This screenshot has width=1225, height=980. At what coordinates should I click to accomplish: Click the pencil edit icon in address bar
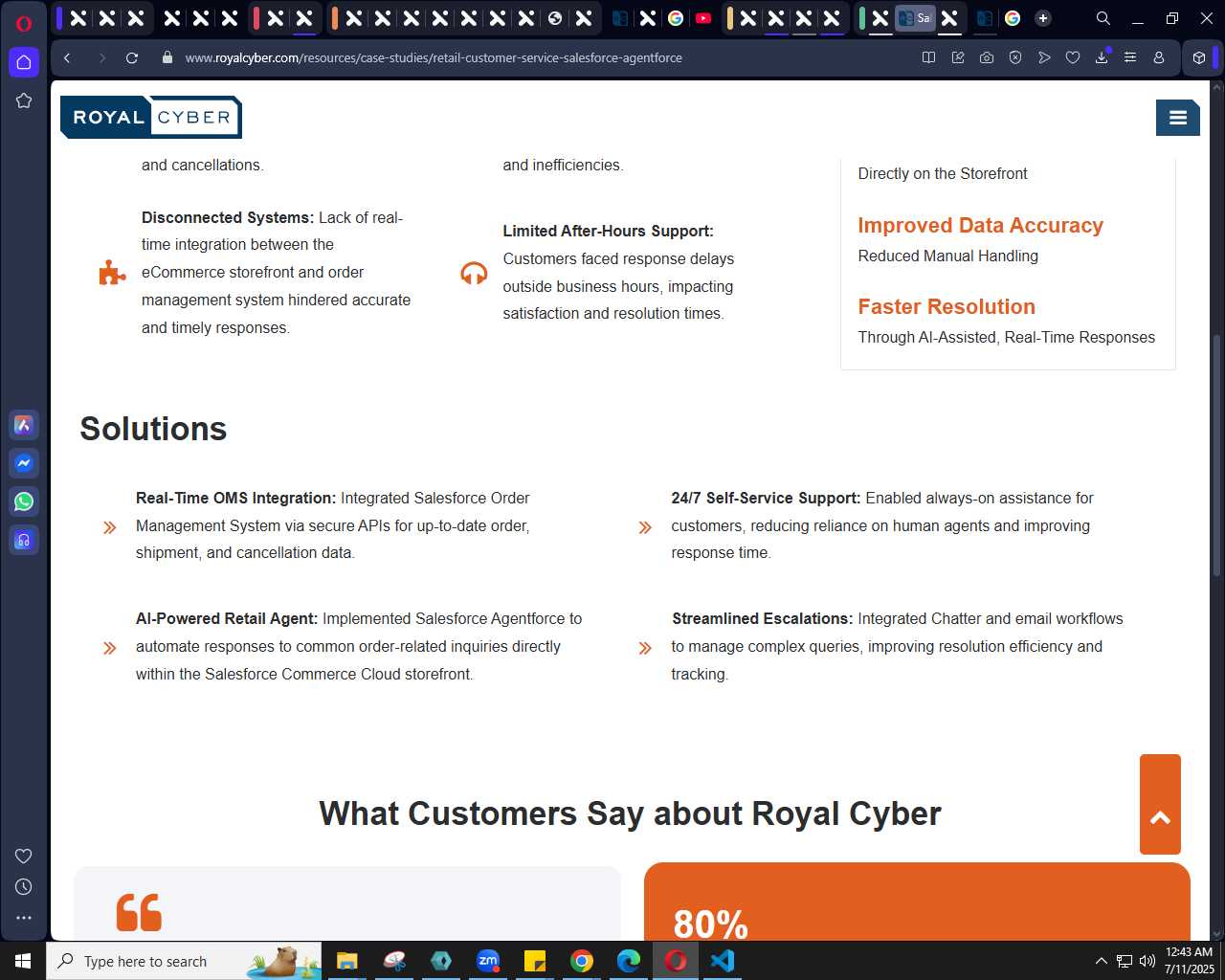point(958,57)
